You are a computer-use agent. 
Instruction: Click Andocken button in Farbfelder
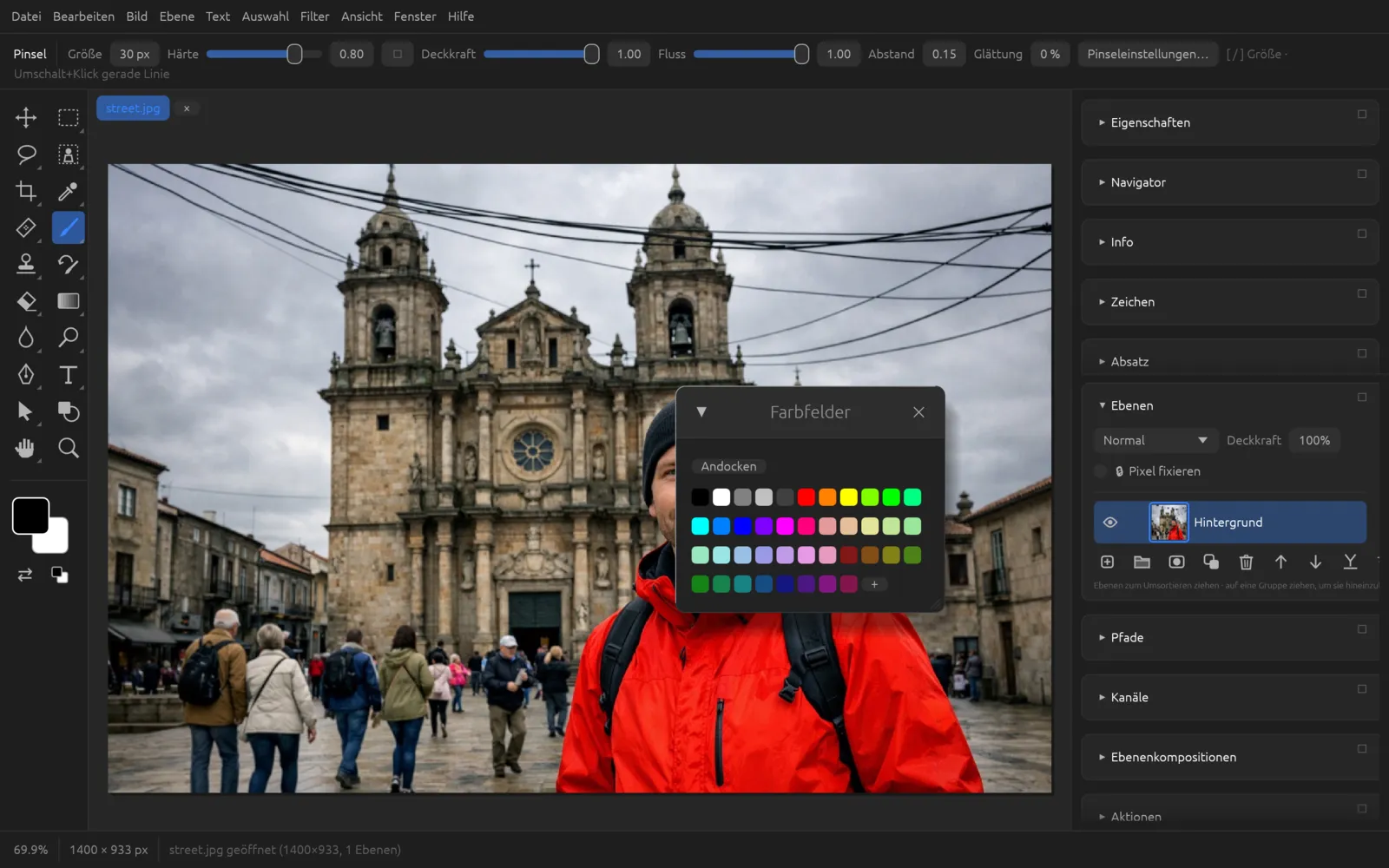click(728, 467)
